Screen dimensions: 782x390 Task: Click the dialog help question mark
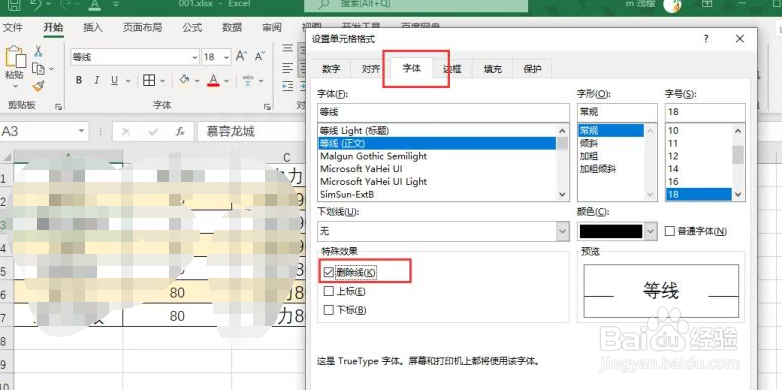click(x=706, y=38)
